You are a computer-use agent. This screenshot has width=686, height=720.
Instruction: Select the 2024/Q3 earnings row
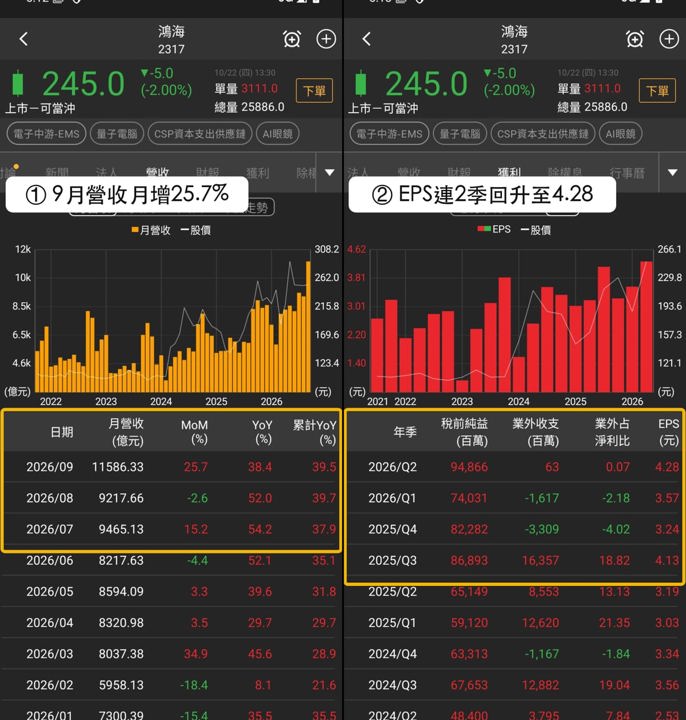514,685
